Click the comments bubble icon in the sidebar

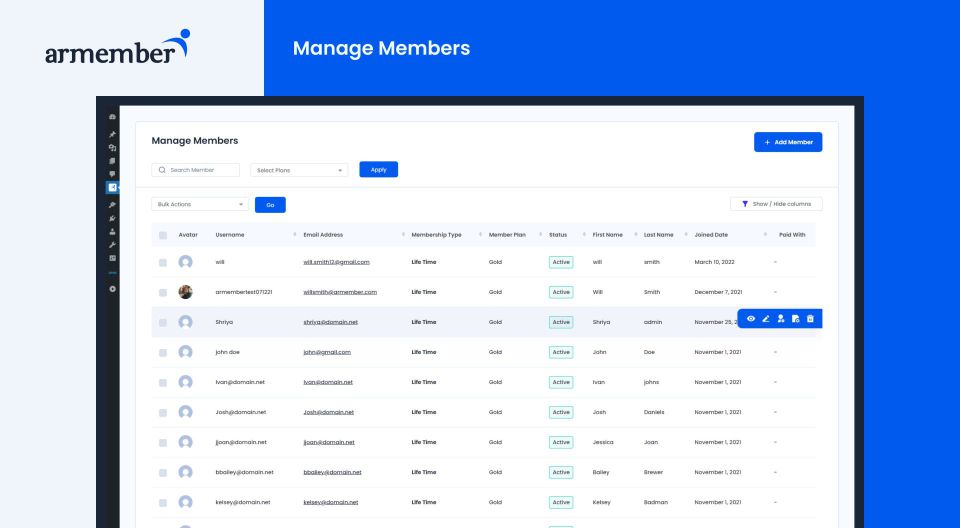coord(112,174)
